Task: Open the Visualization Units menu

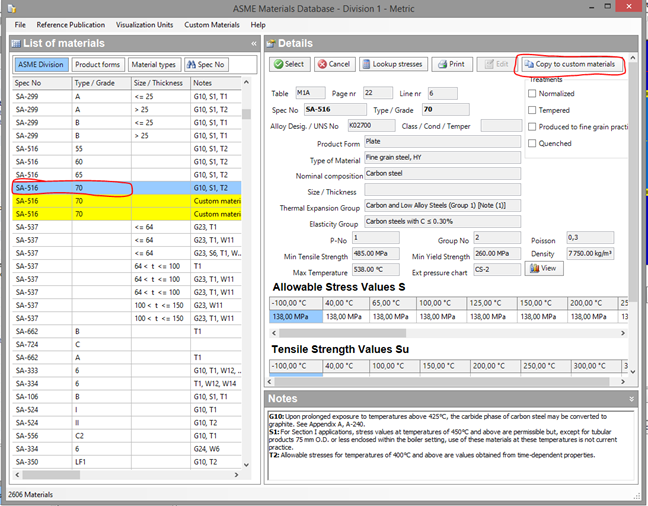Action: (144, 25)
